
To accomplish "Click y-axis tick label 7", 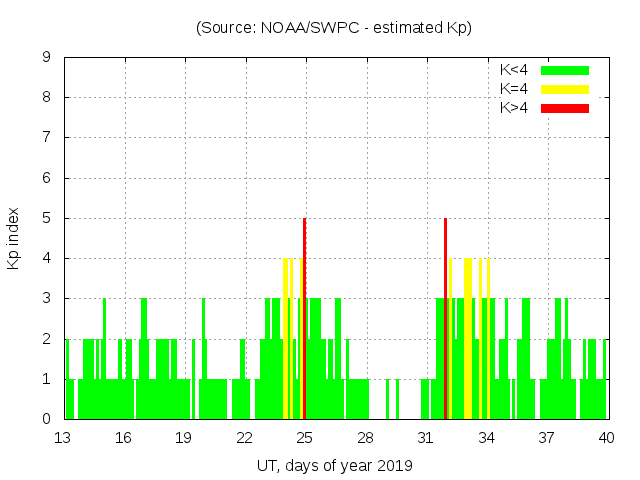I will click(x=46, y=138).
